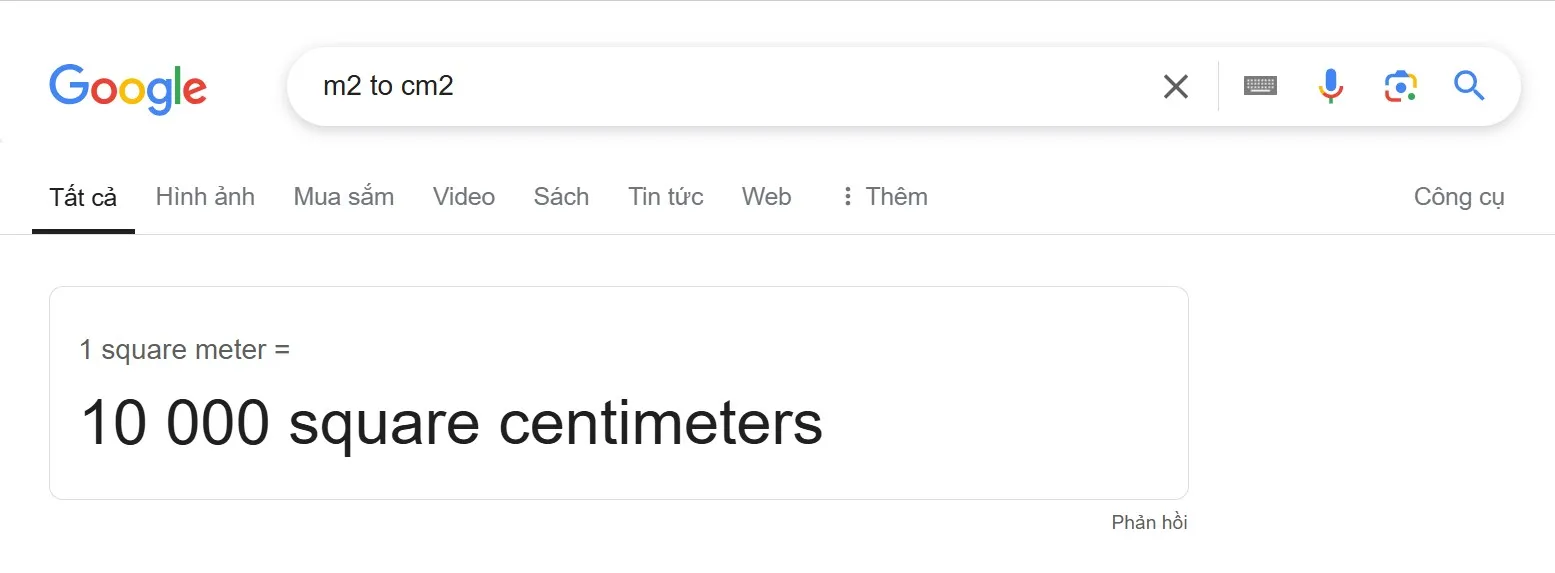The width and height of the screenshot is (1555, 573).
Task: Open the 'Mua sắm' shopping tab
Action: click(344, 197)
